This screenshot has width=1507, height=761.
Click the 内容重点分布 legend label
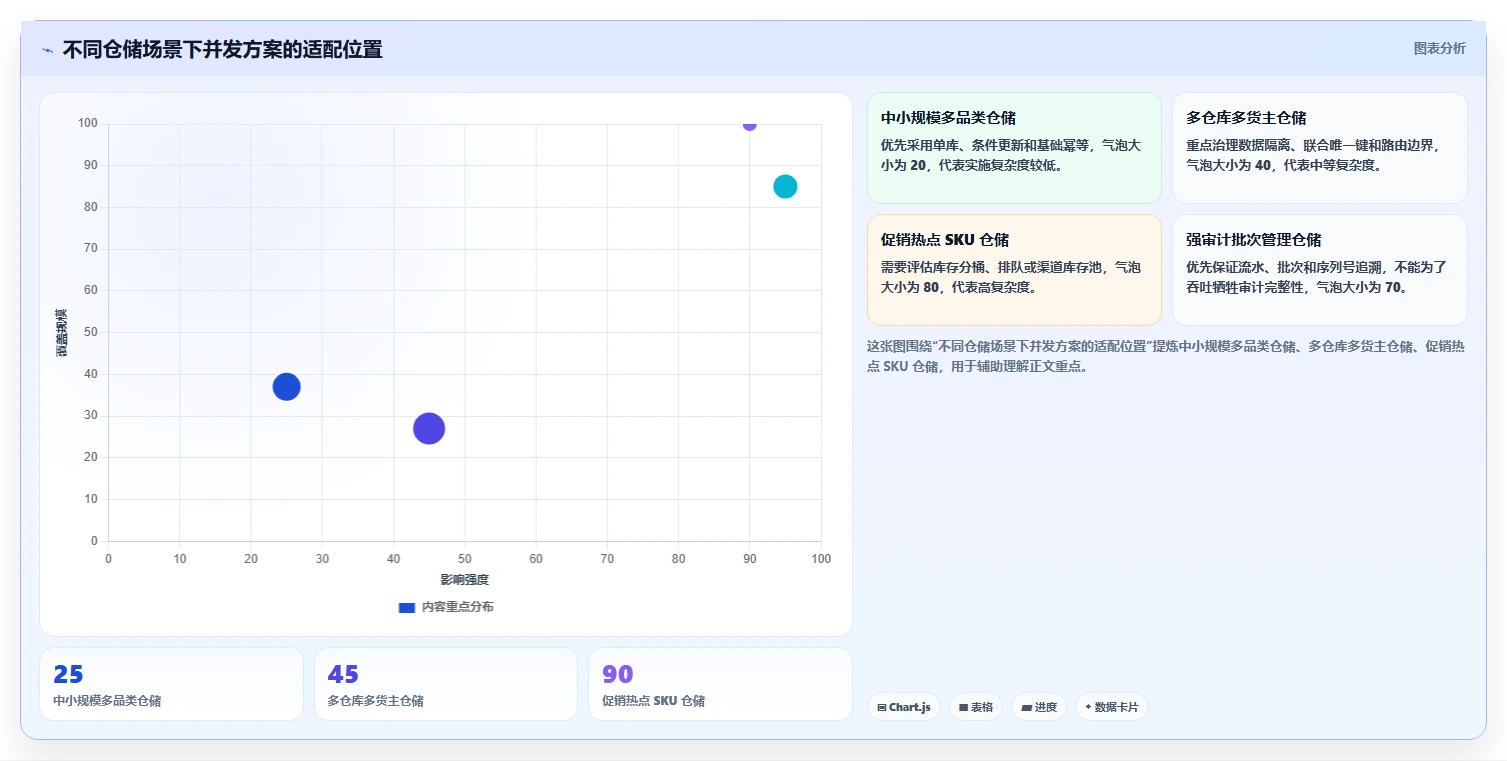pyautogui.click(x=457, y=607)
